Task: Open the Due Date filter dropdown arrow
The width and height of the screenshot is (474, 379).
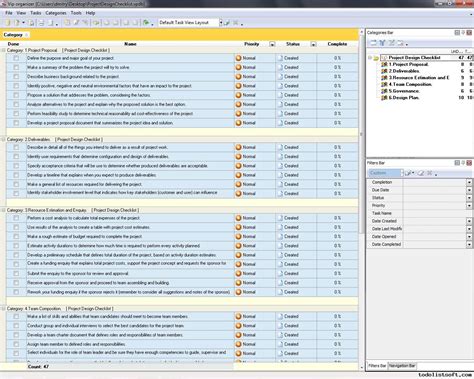Action: (469, 190)
